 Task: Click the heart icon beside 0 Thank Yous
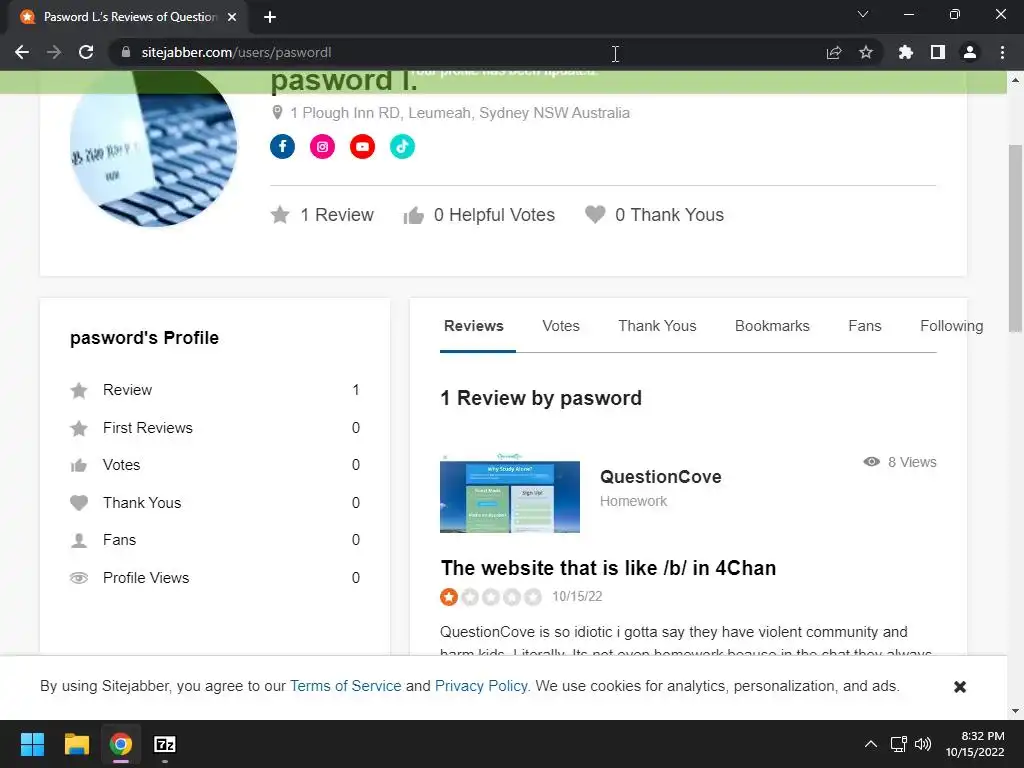[595, 214]
